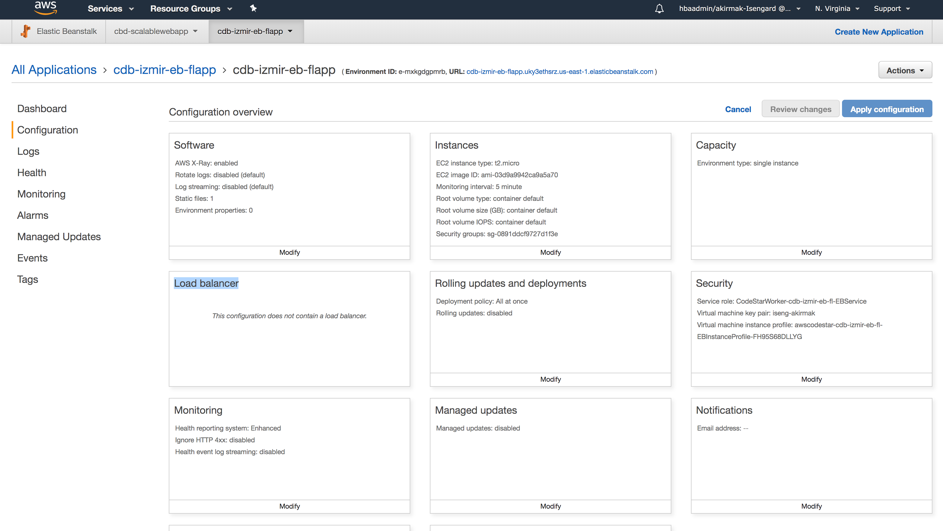Click 'AWS X-Ray: enabled' text
This screenshot has width=943, height=531.
(206, 163)
